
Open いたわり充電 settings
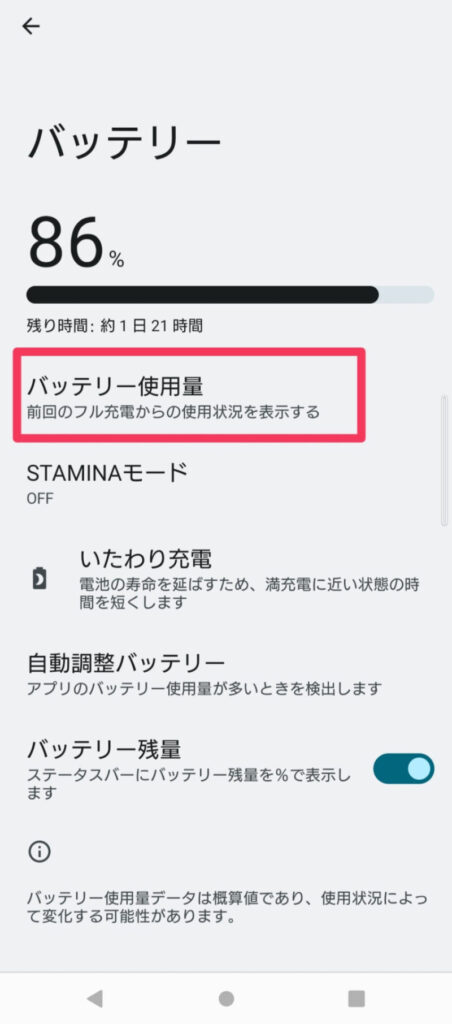click(226, 579)
